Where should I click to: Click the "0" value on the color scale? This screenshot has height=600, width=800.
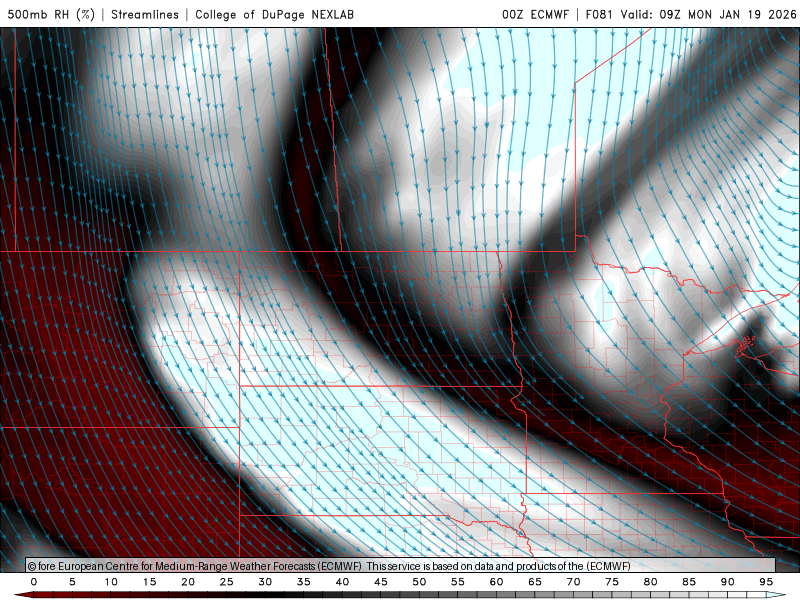(34, 582)
